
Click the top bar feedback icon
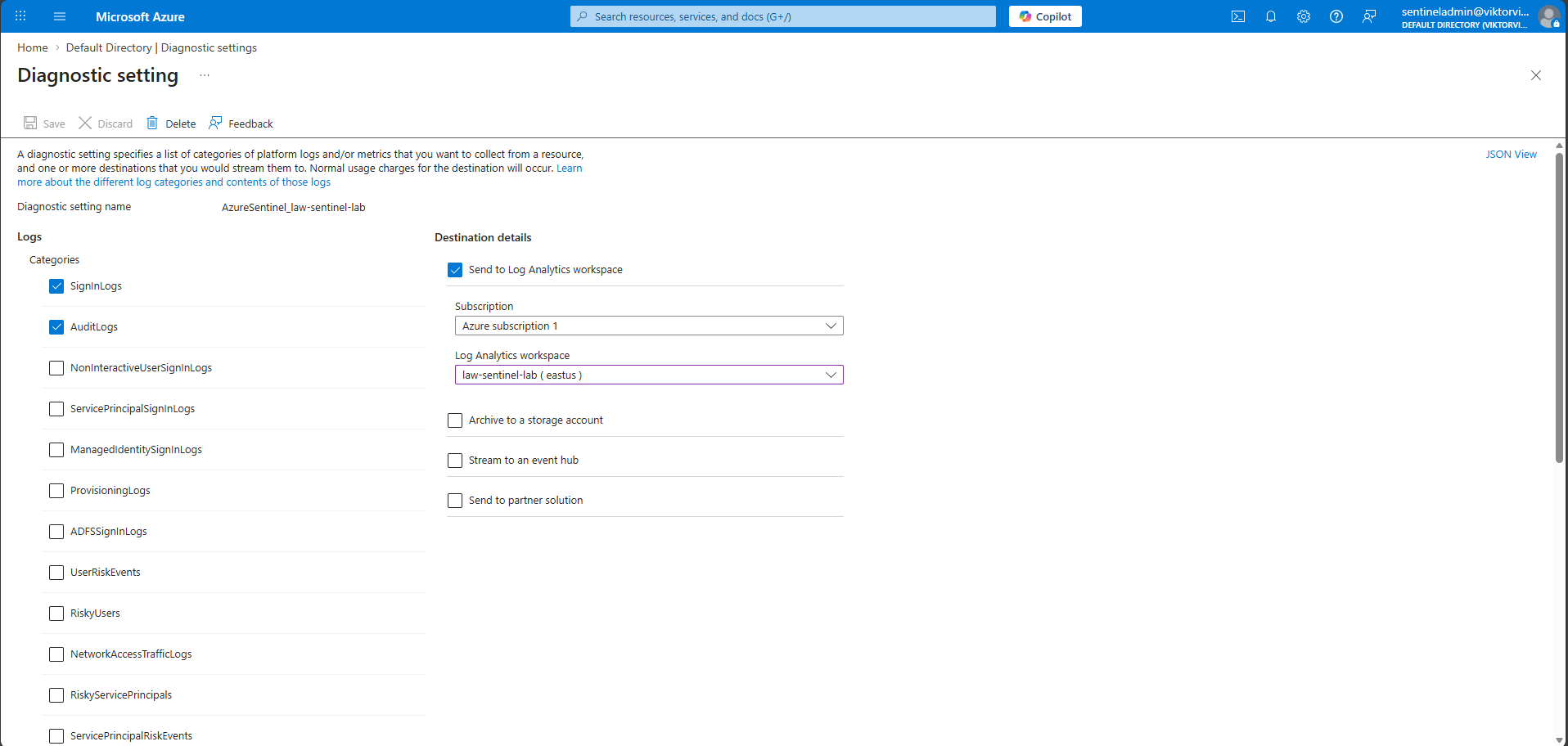tap(1368, 16)
